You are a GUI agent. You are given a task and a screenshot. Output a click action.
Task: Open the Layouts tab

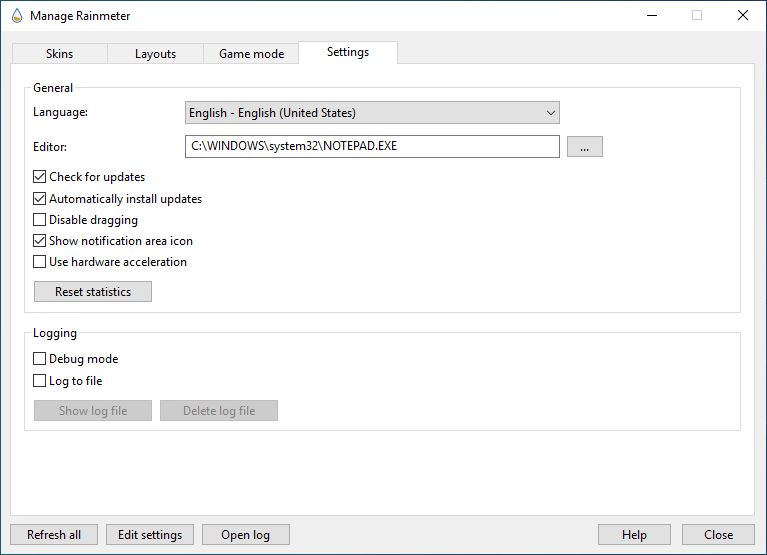tap(155, 54)
